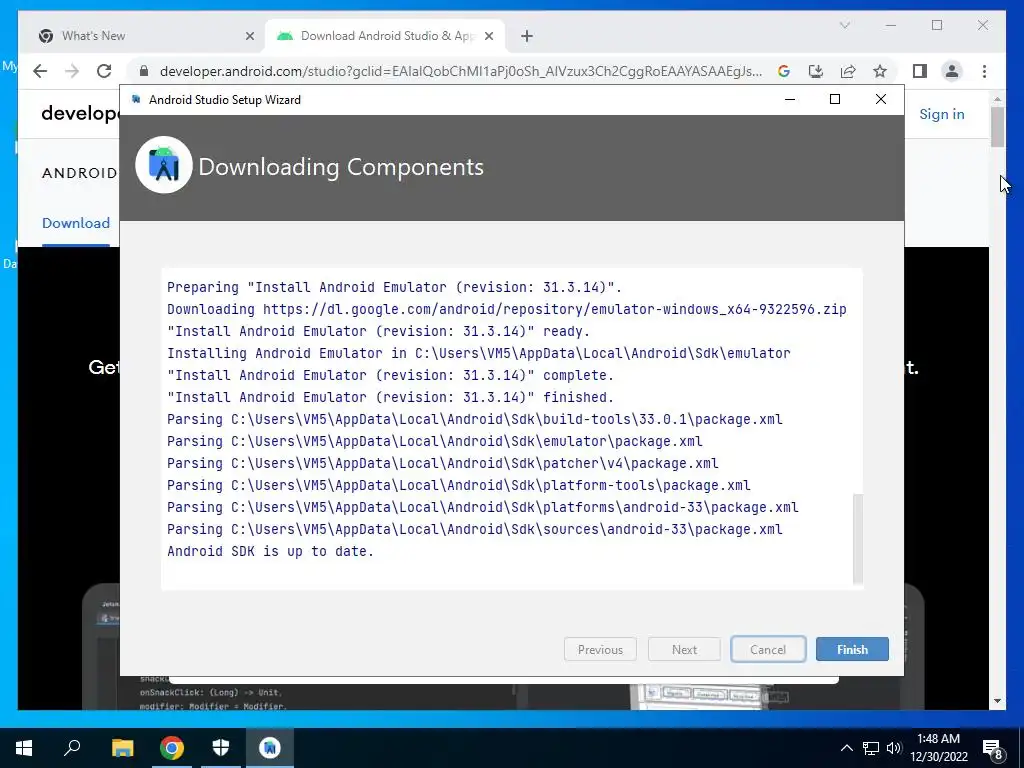The image size is (1024, 768).
Task: Click the Setup Wizard title bar icon
Action: (136, 99)
